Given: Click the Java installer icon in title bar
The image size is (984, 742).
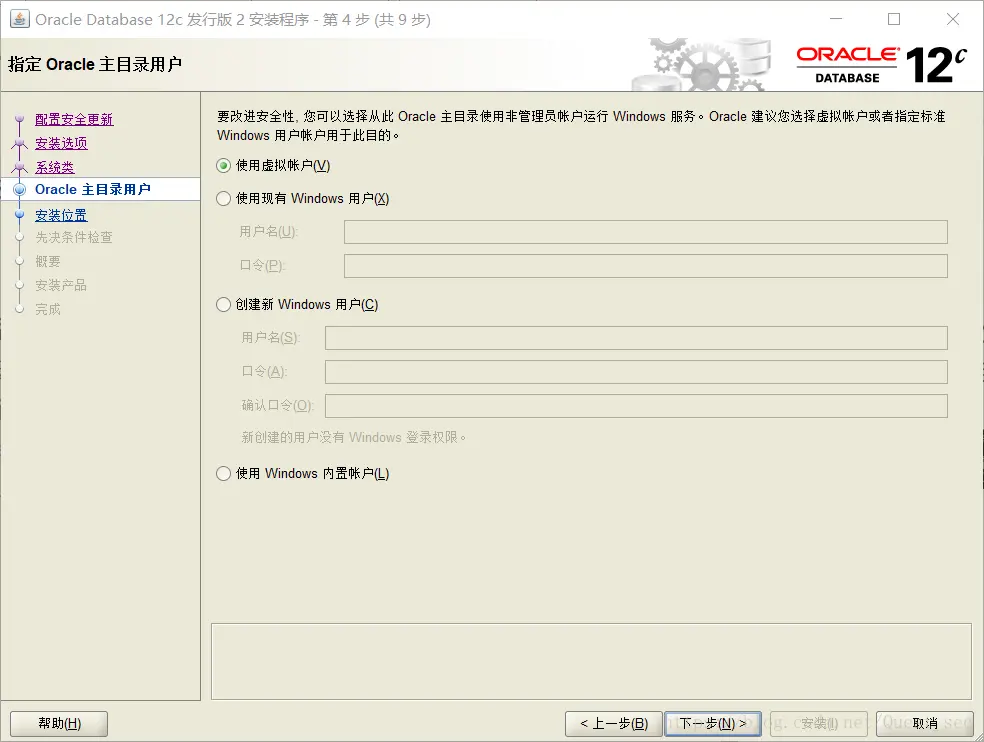Looking at the screenshot, I should point(19,19).
